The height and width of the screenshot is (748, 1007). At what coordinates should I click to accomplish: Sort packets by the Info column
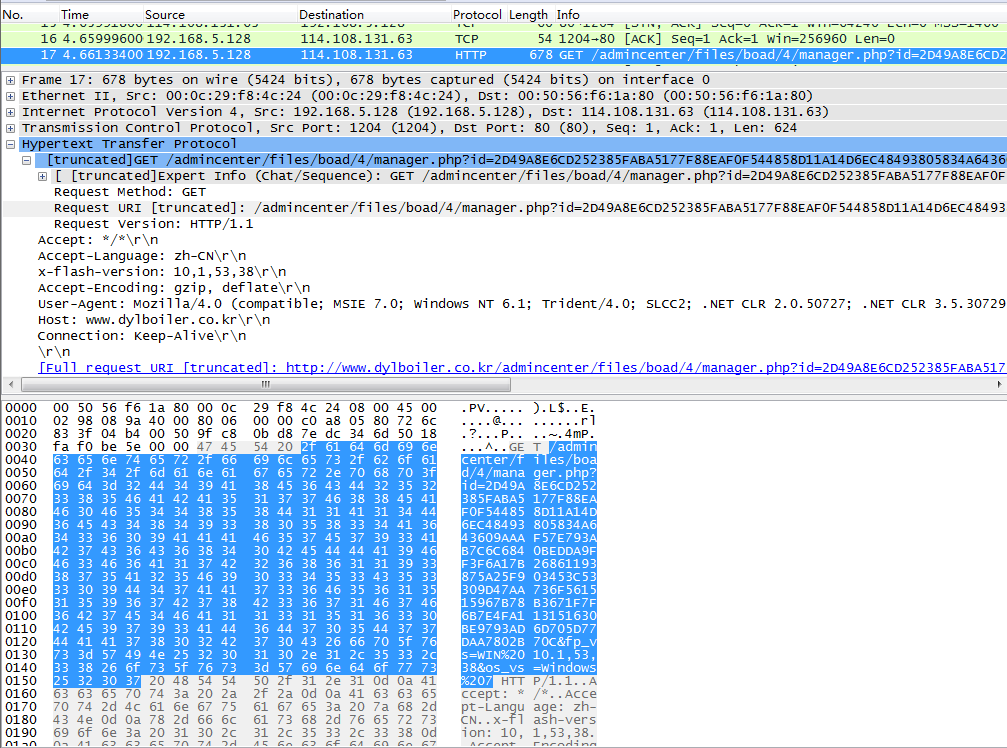pos(568,15)
